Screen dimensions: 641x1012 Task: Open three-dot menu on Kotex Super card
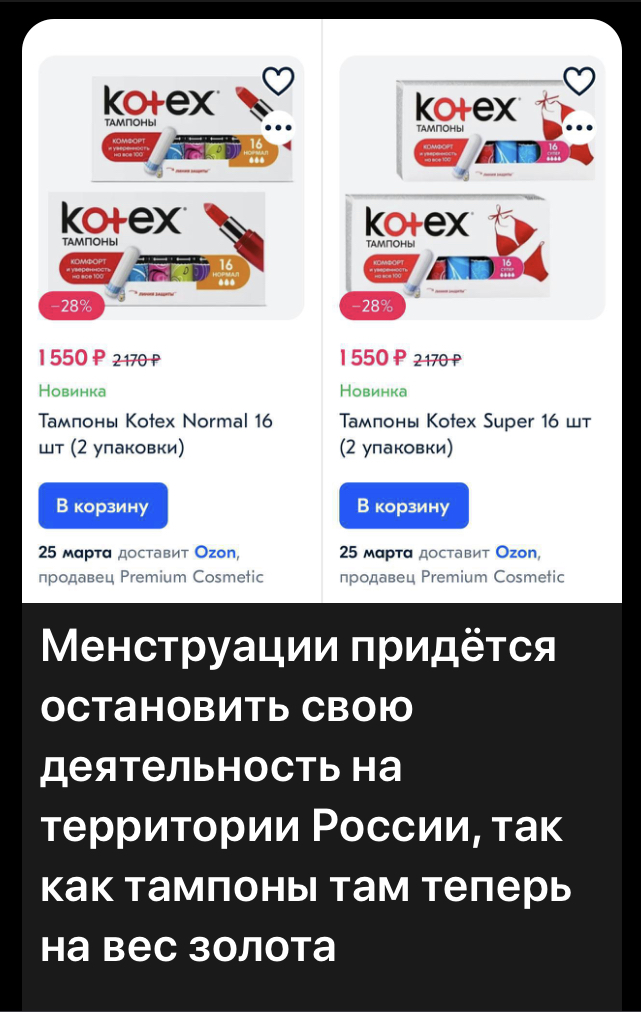tap(580, 126)
